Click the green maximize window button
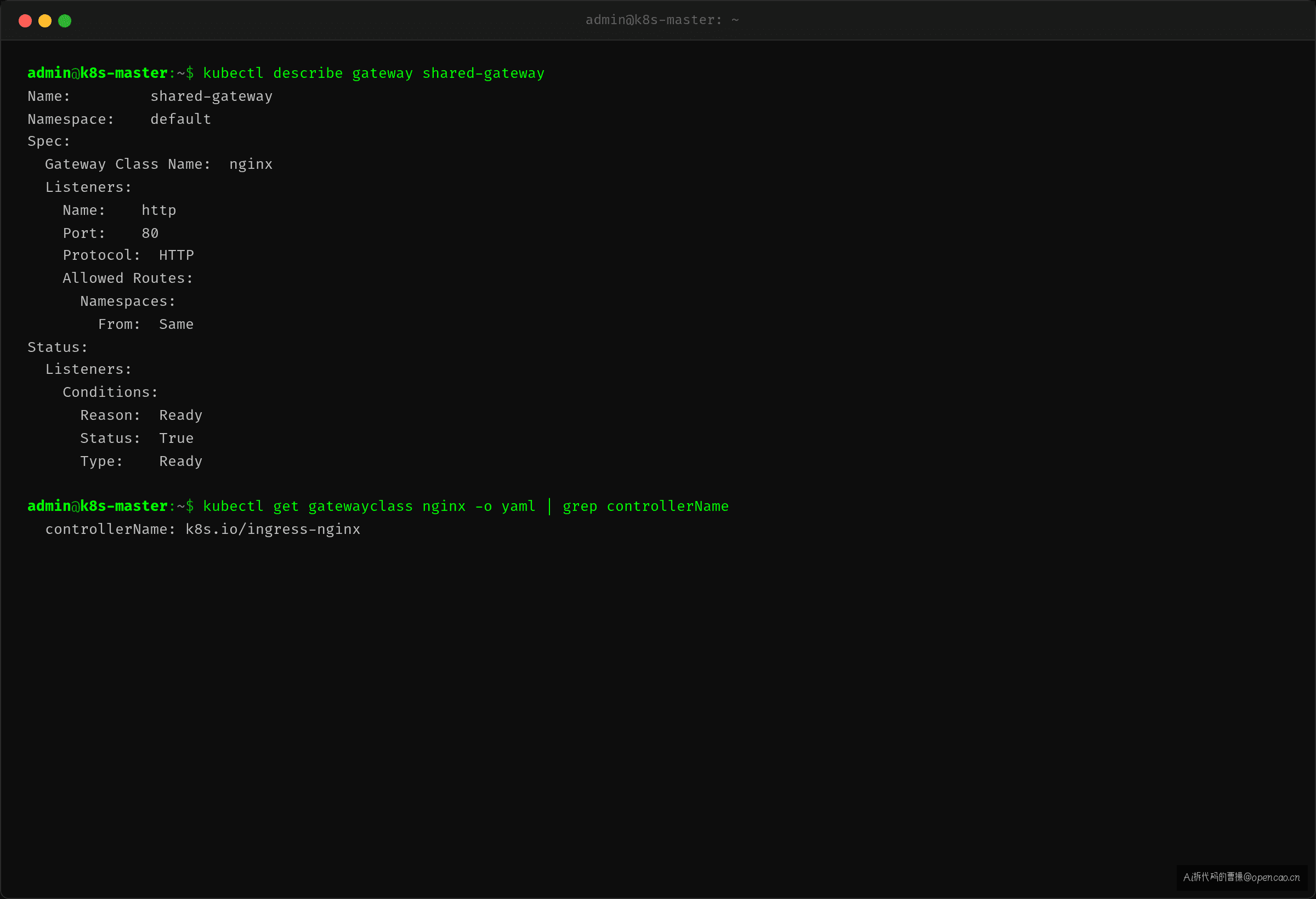Image resolution: width=1316 pixels, height=899 pixels. tap(65, 21)
